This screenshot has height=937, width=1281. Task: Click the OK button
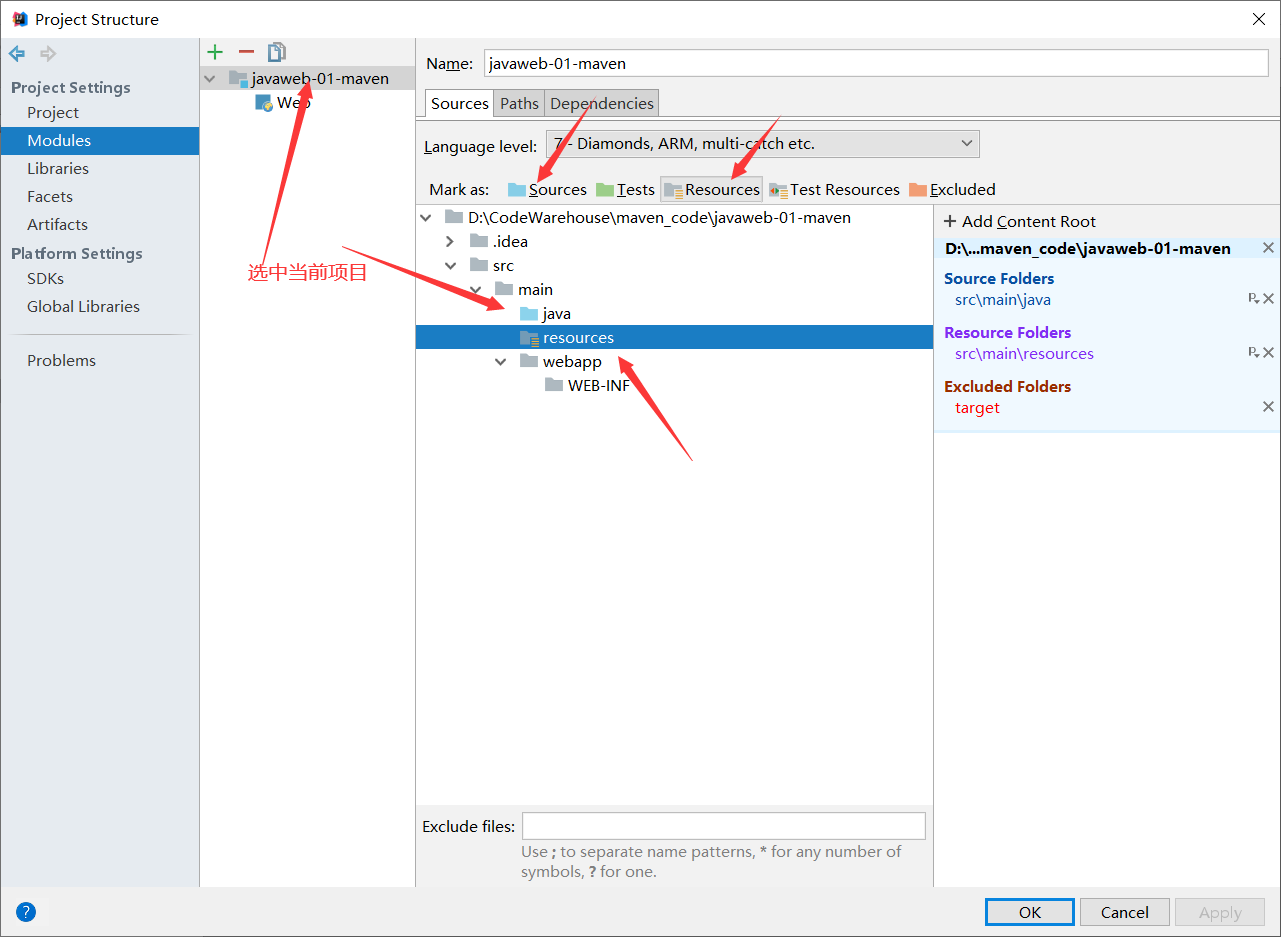[x=1030, y=912]
